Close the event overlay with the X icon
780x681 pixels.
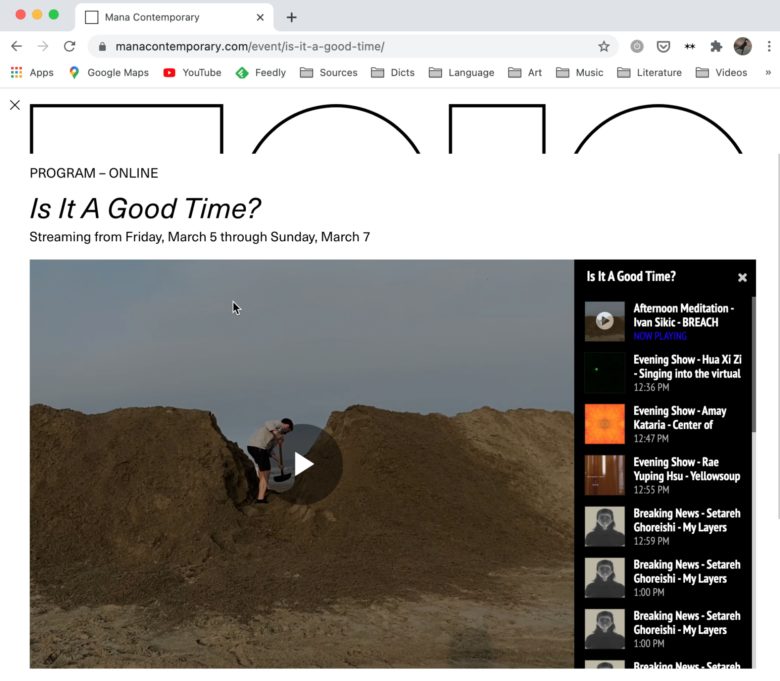[15, 105]
